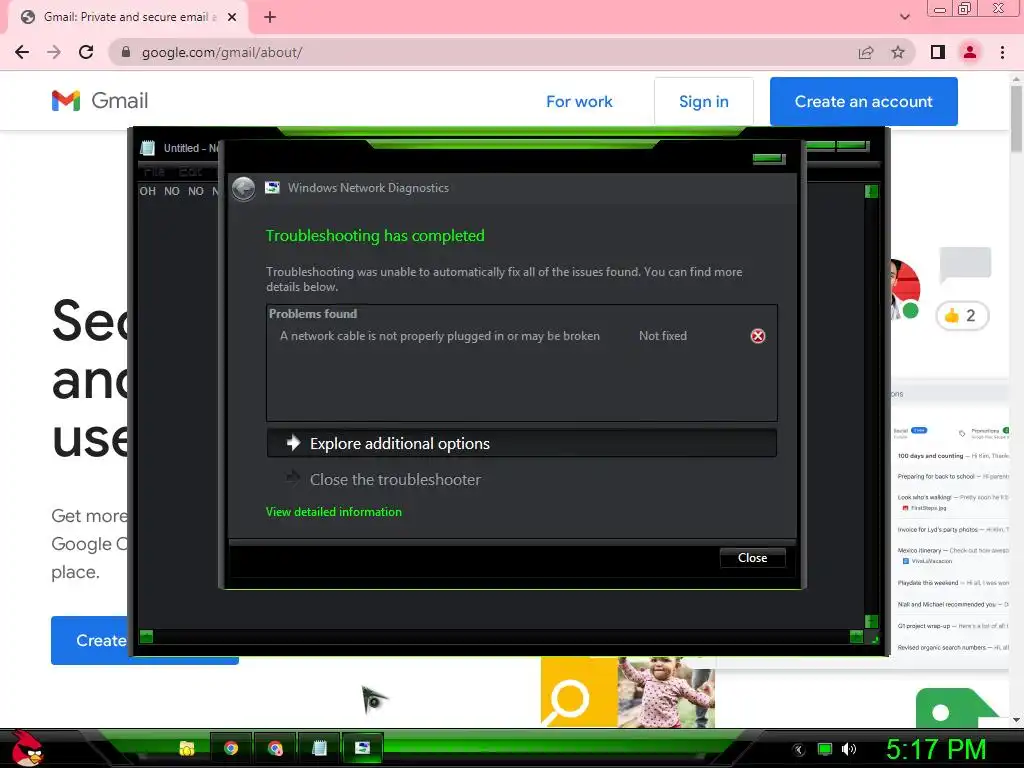Click the URL field google.com/gmail/about/
This screenshot has width=1024, height=768.
tap(222, 52)
